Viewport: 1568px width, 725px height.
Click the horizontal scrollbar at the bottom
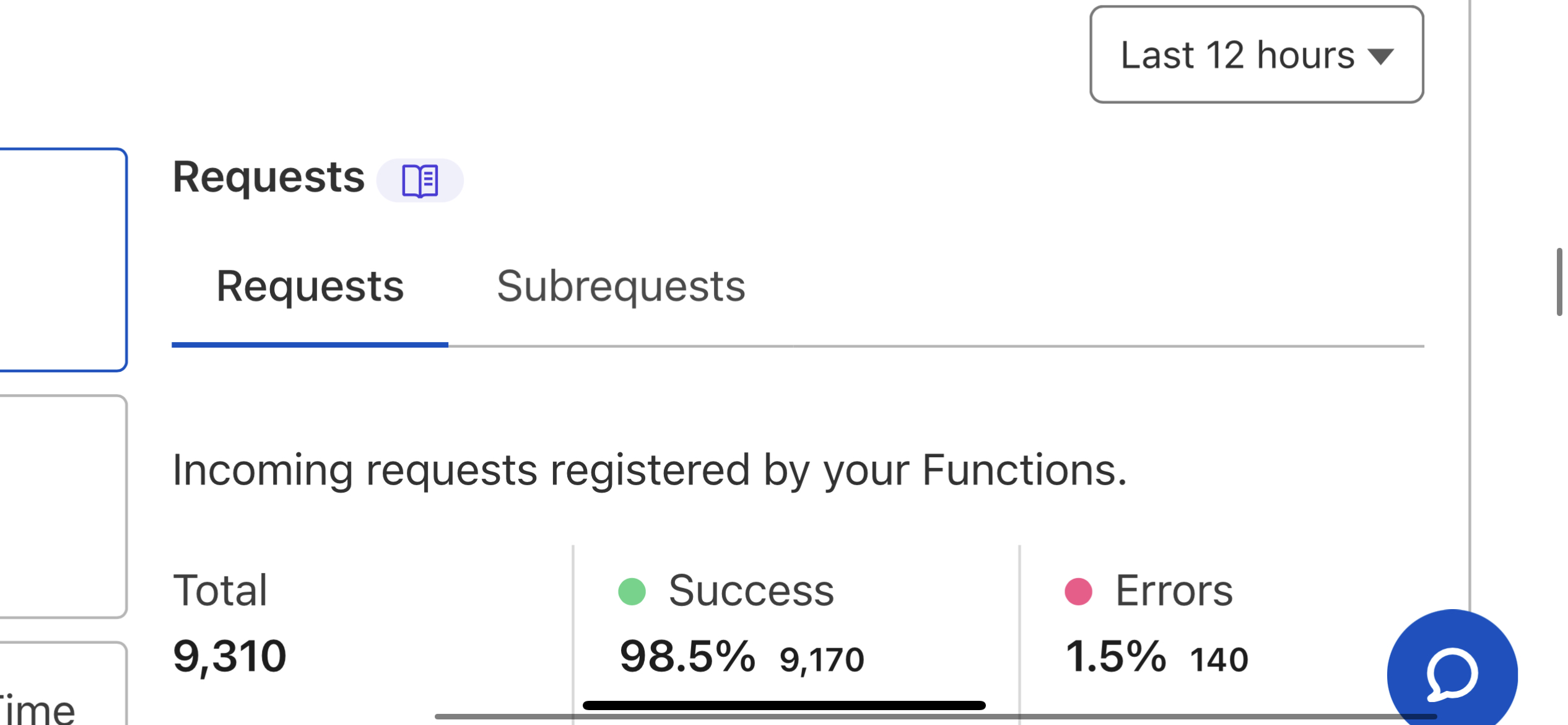pyautogui.click(x=929, y=716)
